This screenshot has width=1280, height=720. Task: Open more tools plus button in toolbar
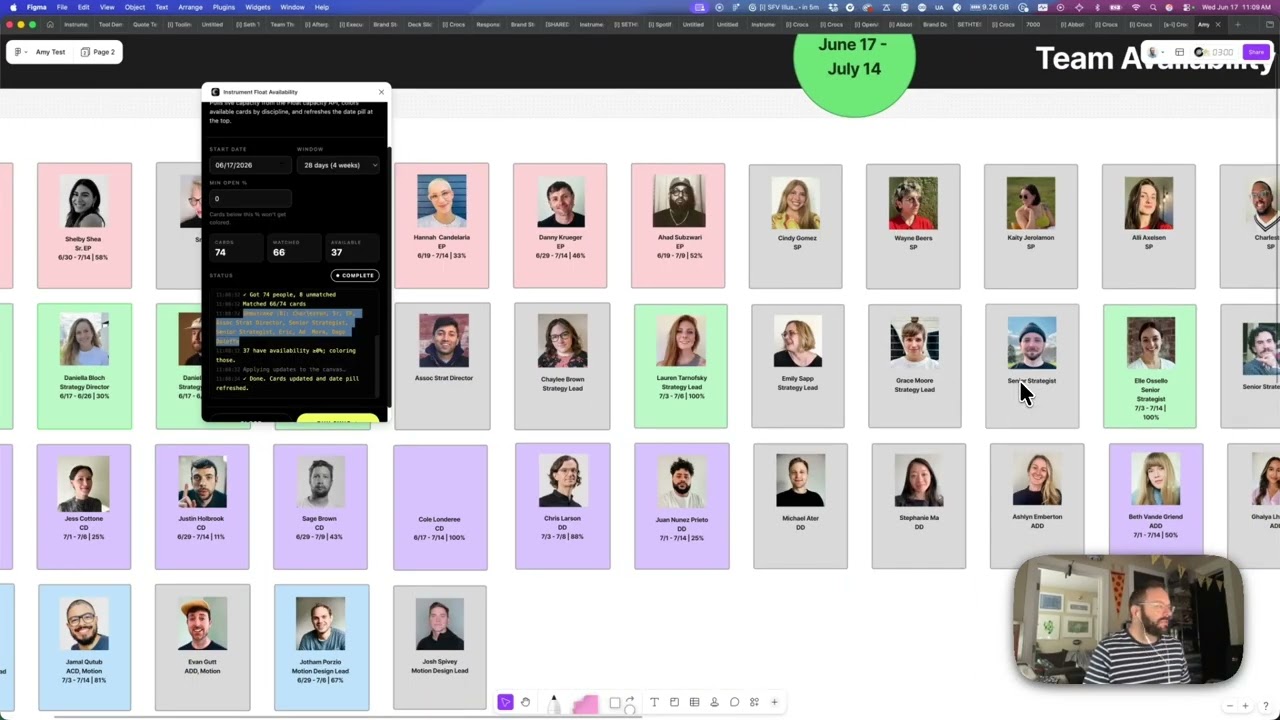[x=774, y=702]
